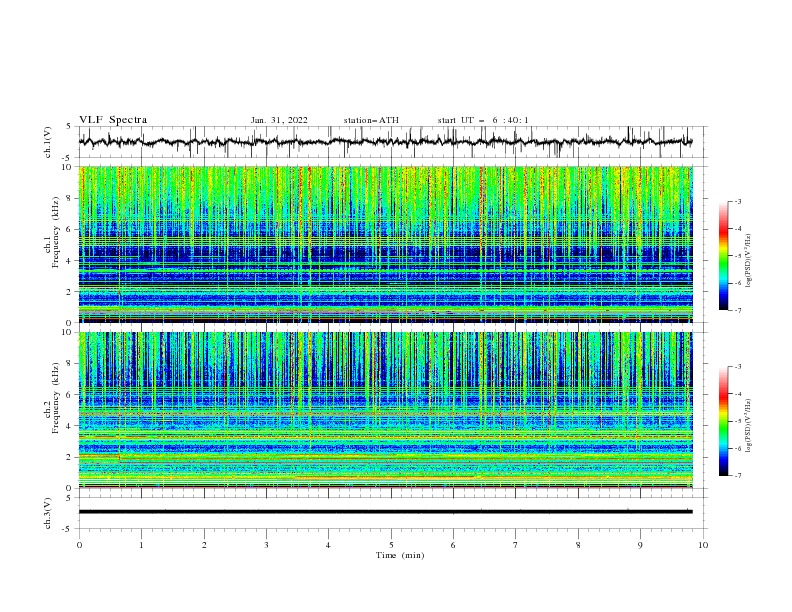Click the "-7" label on ch.2 colorbar
The width and height of the screenshot is (792, 612).
click(737, 476)
